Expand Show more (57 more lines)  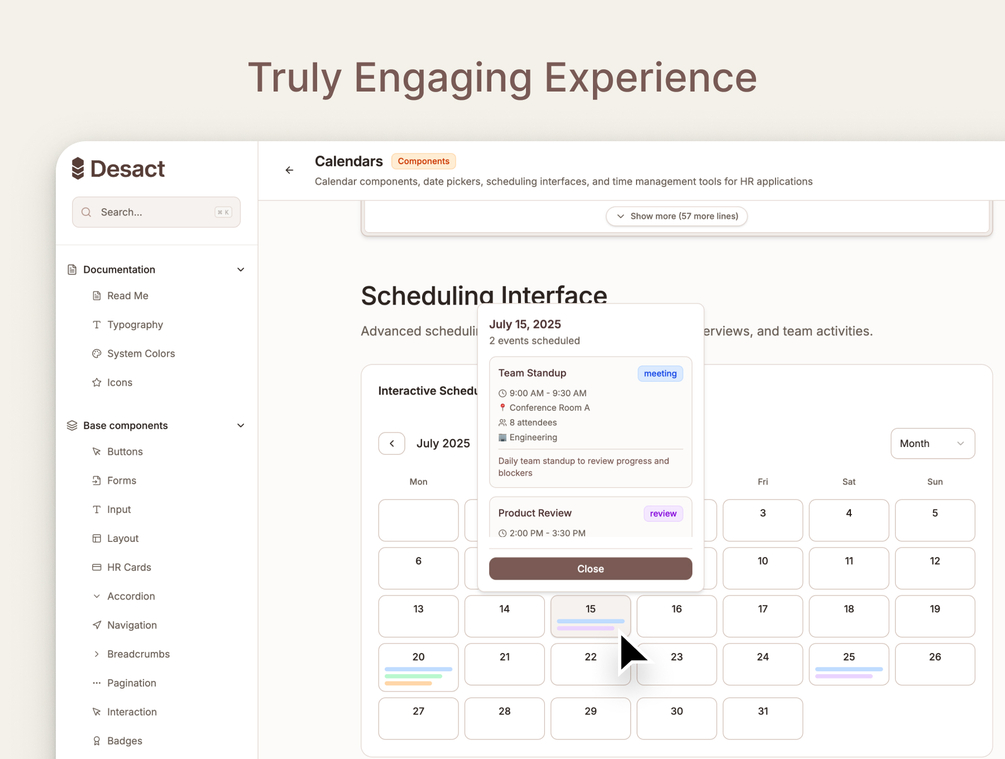pyautogui.click(x=677, y=216)
